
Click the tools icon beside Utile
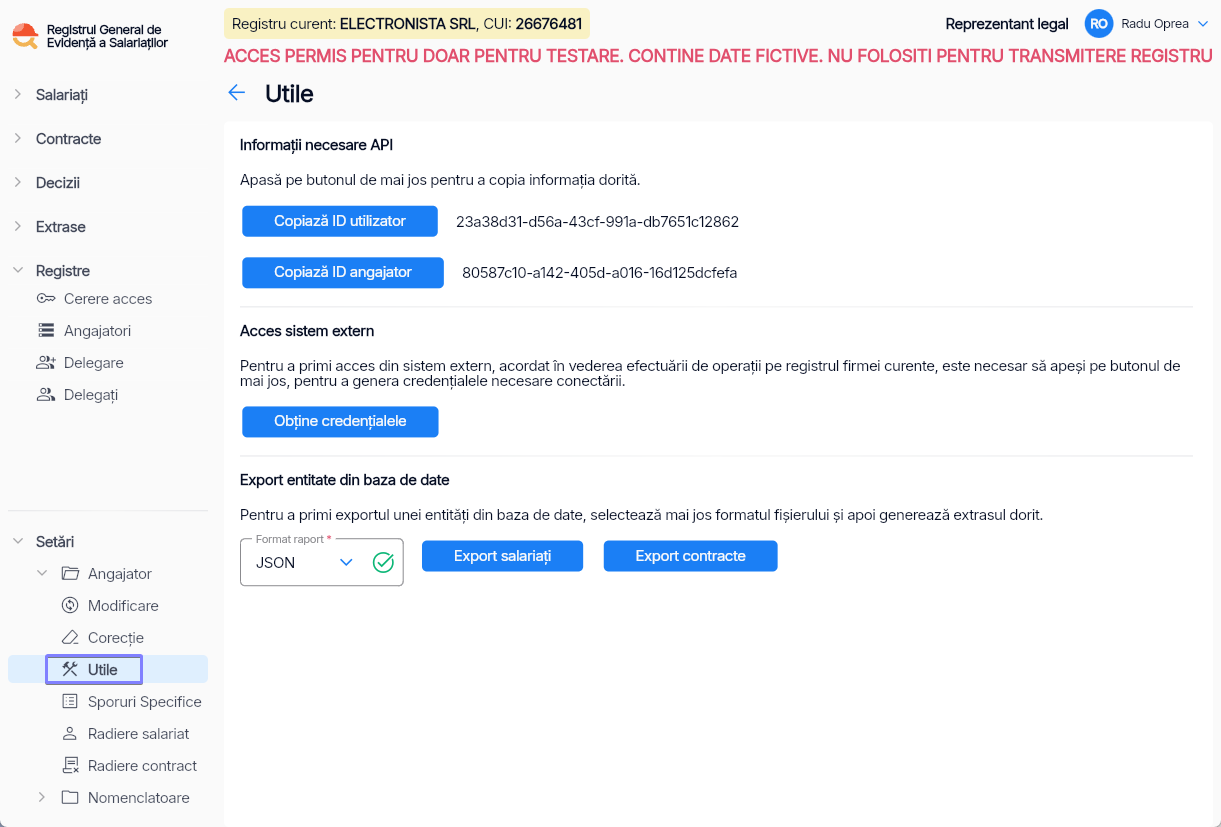click(x=70, y=670)
